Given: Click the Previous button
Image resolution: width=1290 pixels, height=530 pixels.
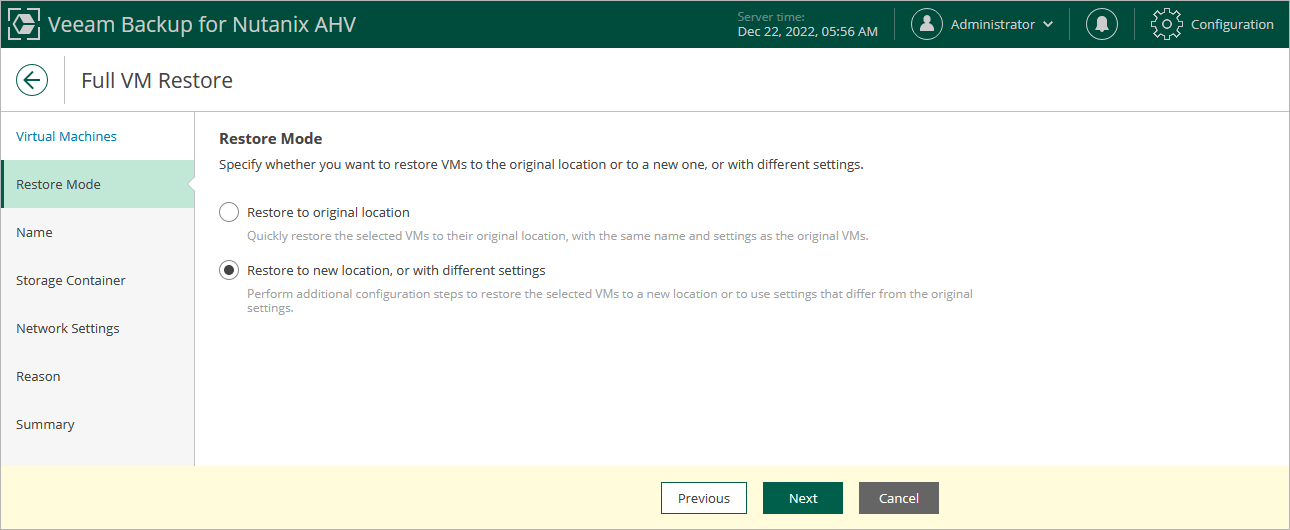Looking at the screenshot, I should pyautogui.click(x=704, y=498).
